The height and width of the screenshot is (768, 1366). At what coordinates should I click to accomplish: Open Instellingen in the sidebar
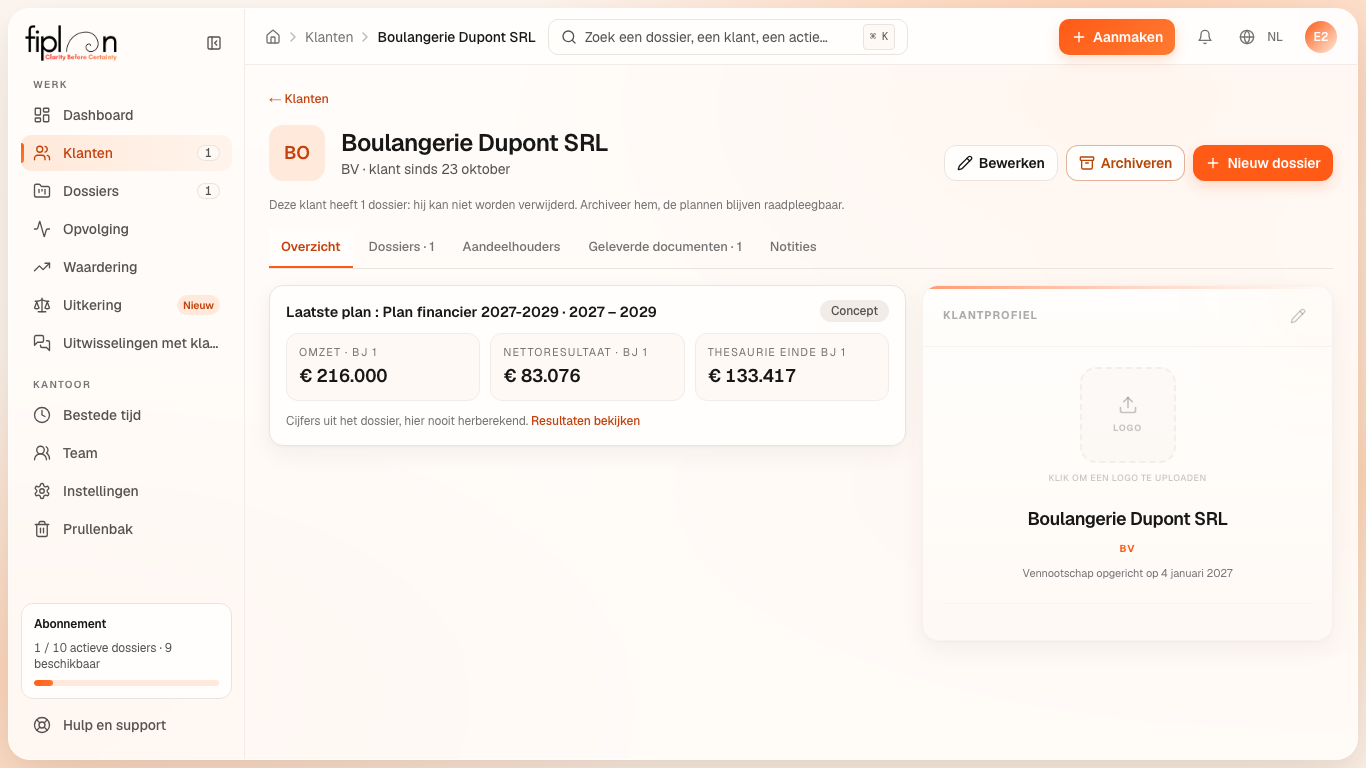pyautogui.click(x=126, y=491)
